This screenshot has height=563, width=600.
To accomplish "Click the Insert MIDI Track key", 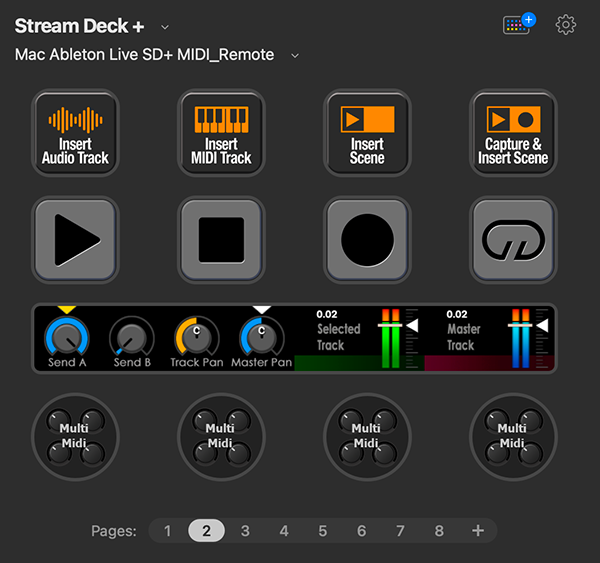I will click(x=221, y=133).
